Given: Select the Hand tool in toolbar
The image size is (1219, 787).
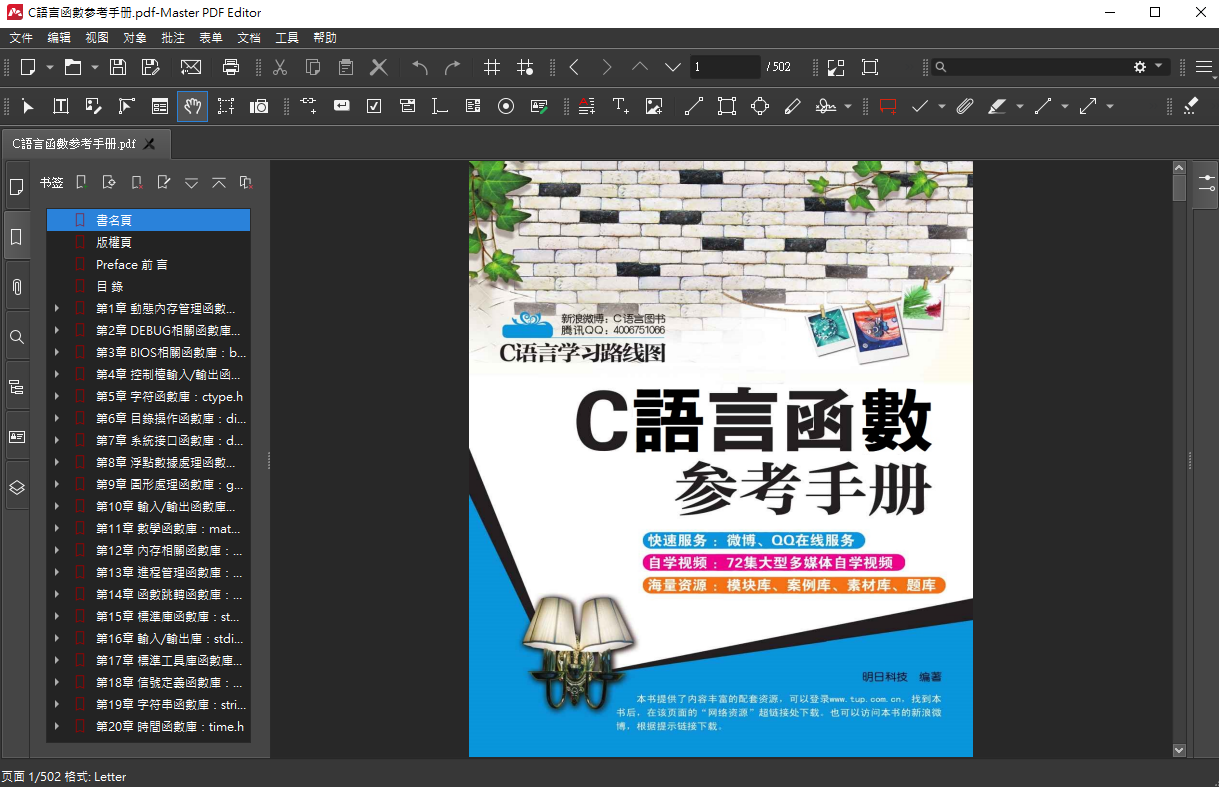Looking at the screenshot, I should pos(193,106).
